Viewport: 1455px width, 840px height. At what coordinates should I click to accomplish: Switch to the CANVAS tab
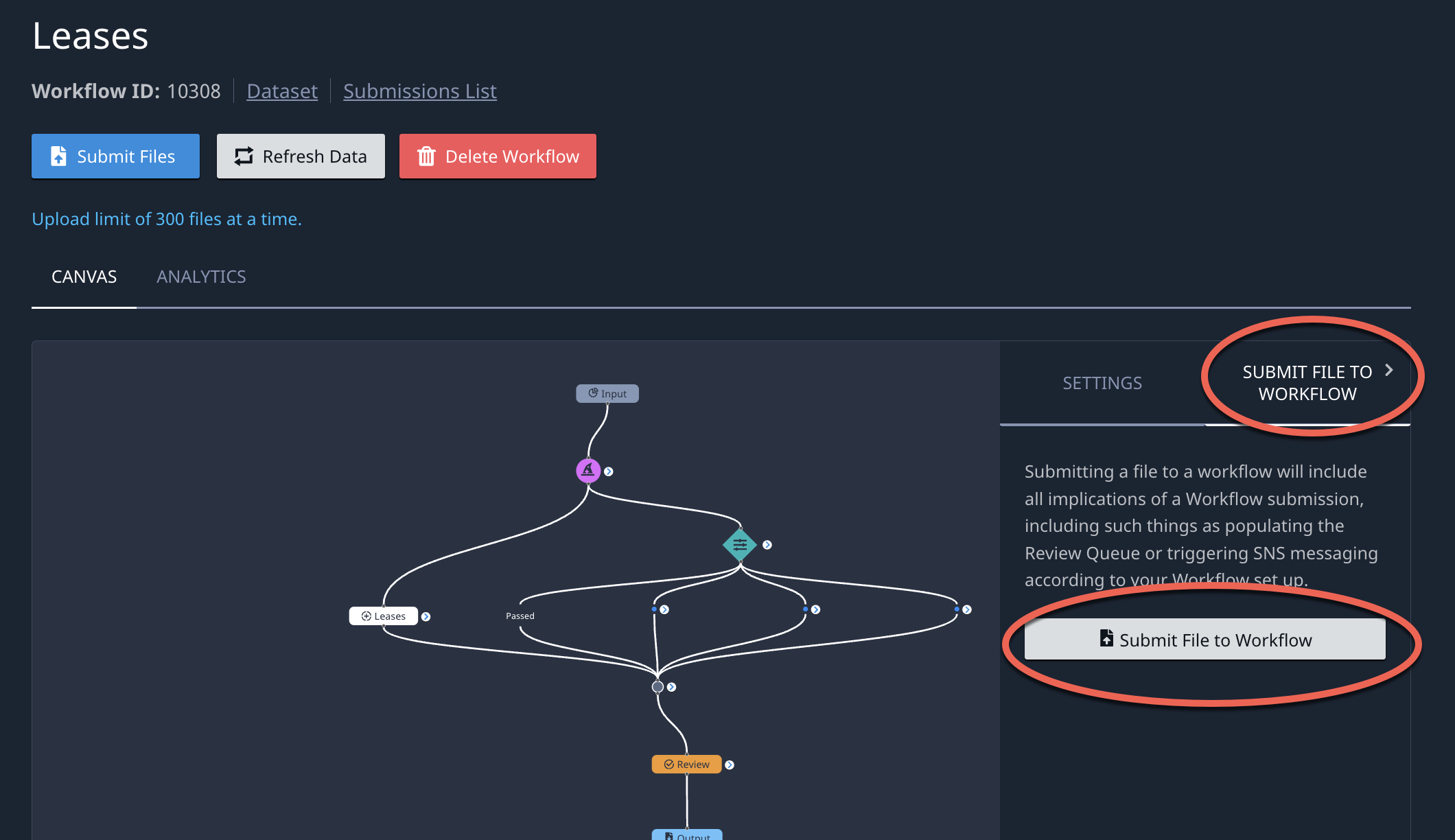[84, 277]
